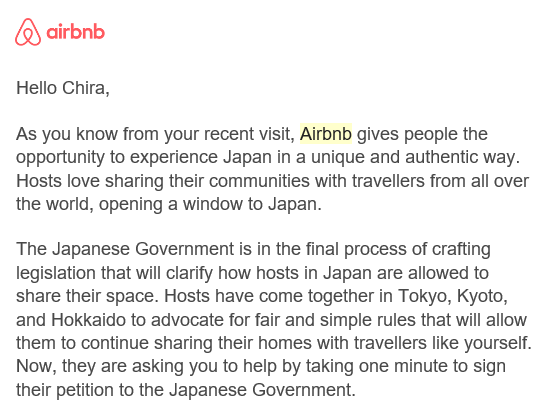Click the word crafting
The image size is (542, 412).
point(461,250)
